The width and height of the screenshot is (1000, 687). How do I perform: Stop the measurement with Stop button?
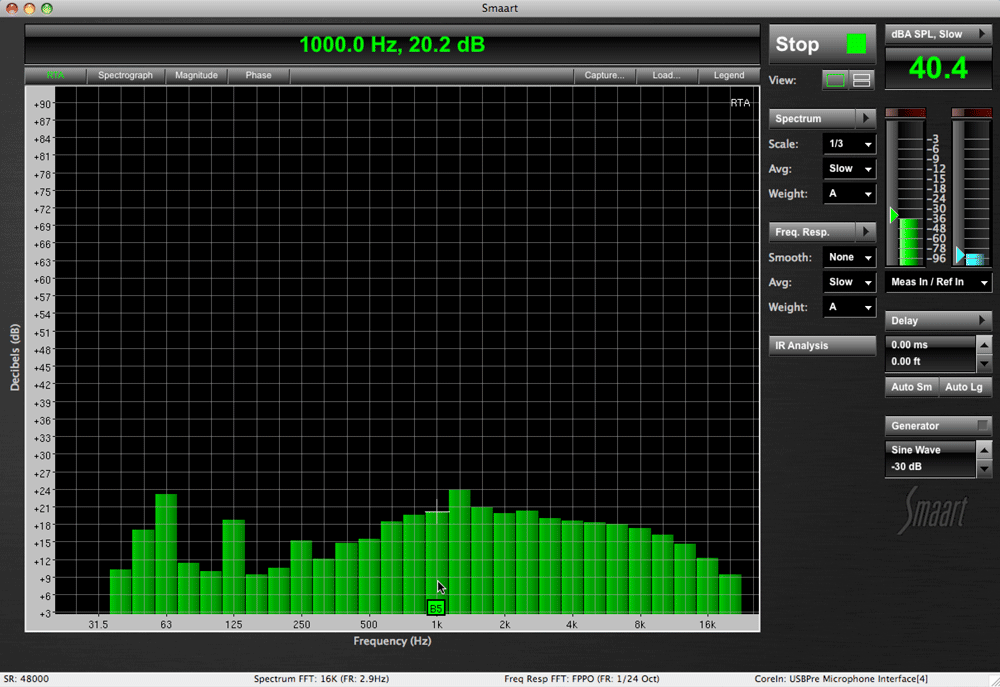click(x=822, y=44)
